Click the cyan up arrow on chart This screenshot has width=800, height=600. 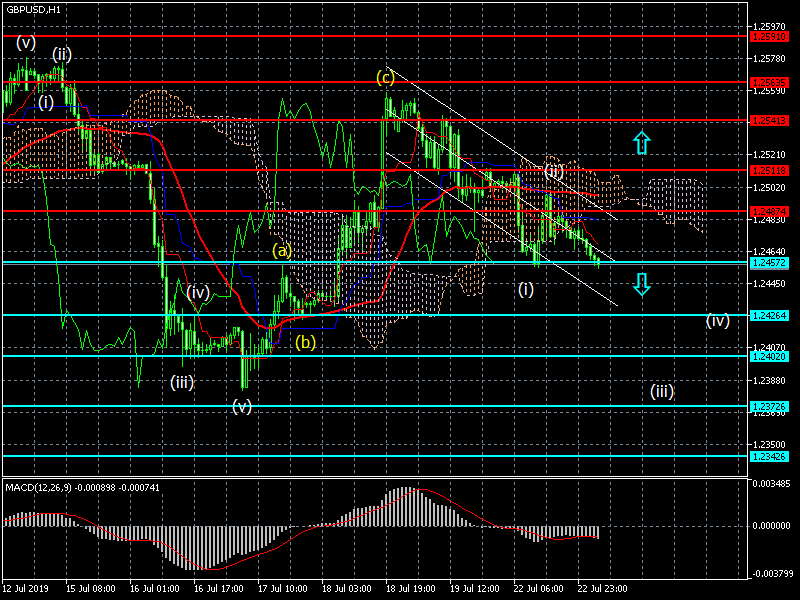[x=642, y=143]
